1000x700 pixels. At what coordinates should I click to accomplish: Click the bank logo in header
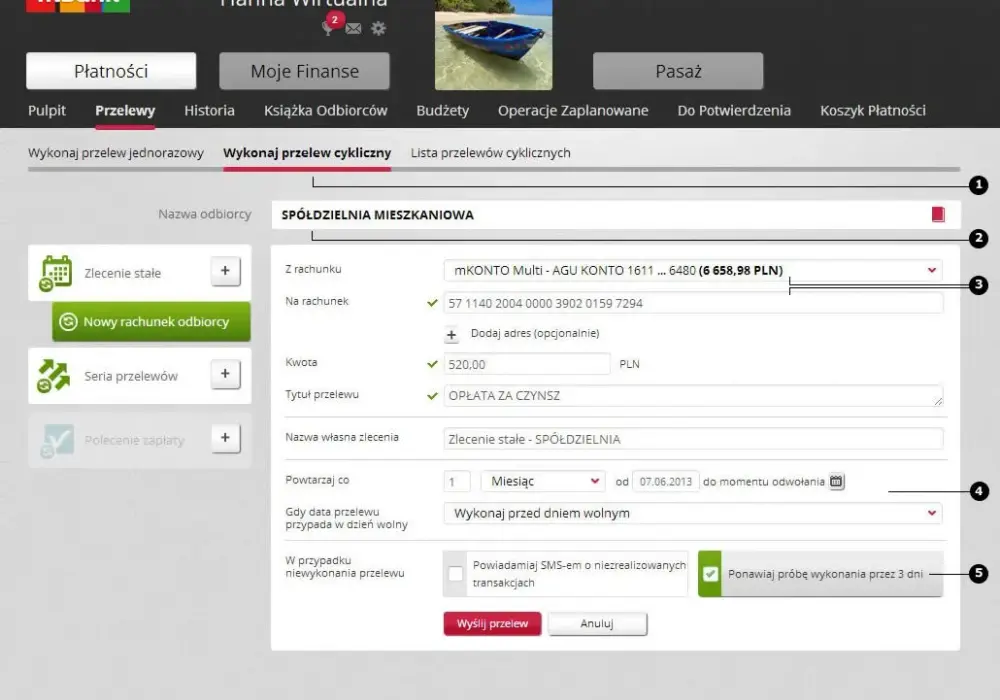pyautogui.click(x=78, y=6)
